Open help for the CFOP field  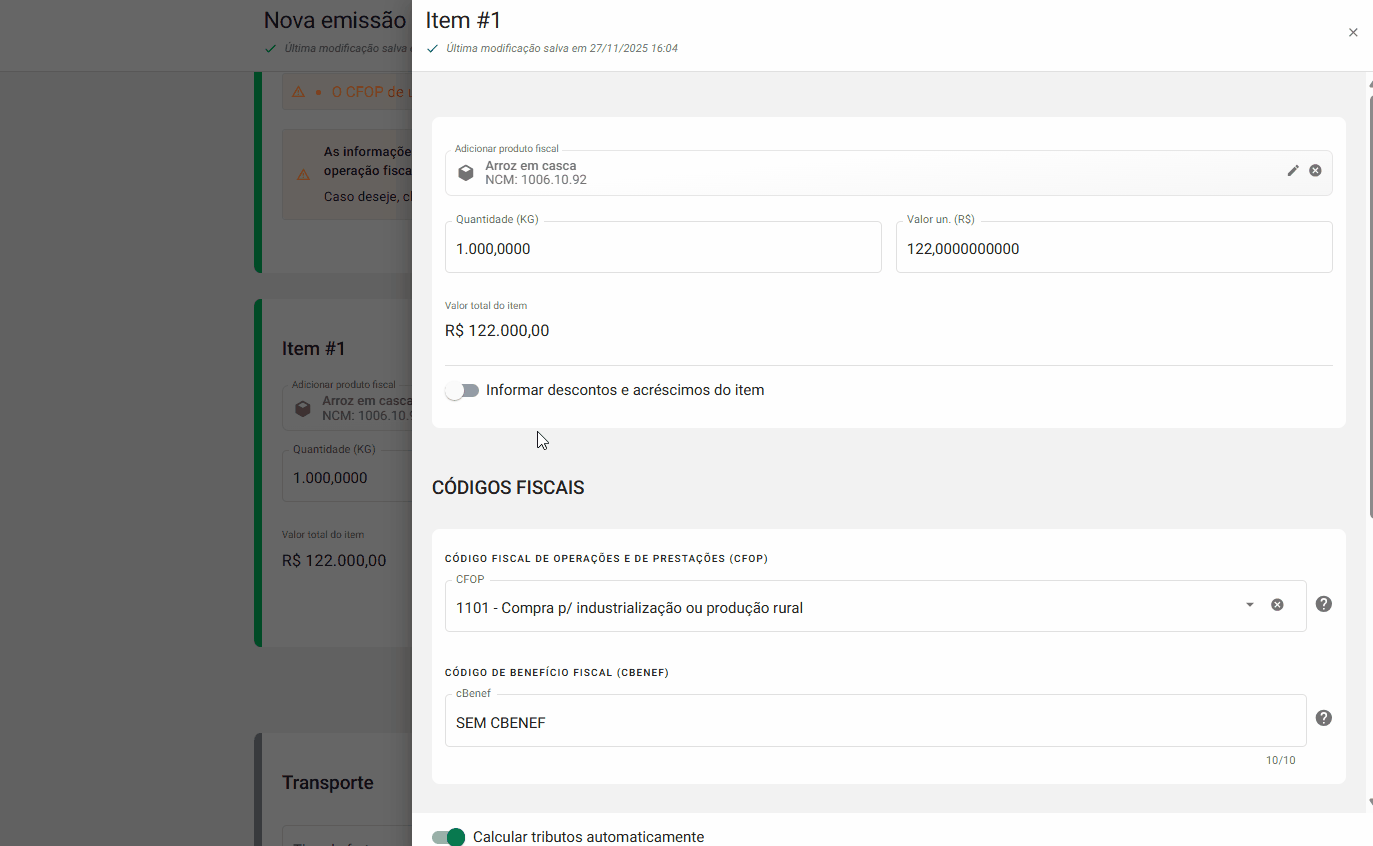1323,604
